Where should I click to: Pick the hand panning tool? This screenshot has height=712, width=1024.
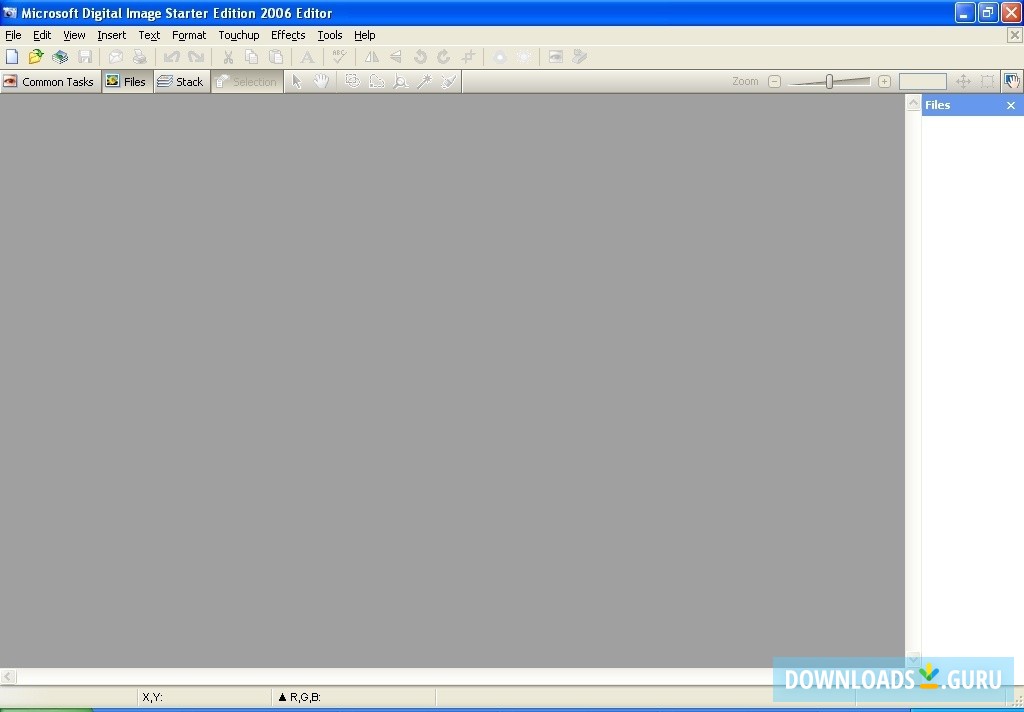click(320, 81)
